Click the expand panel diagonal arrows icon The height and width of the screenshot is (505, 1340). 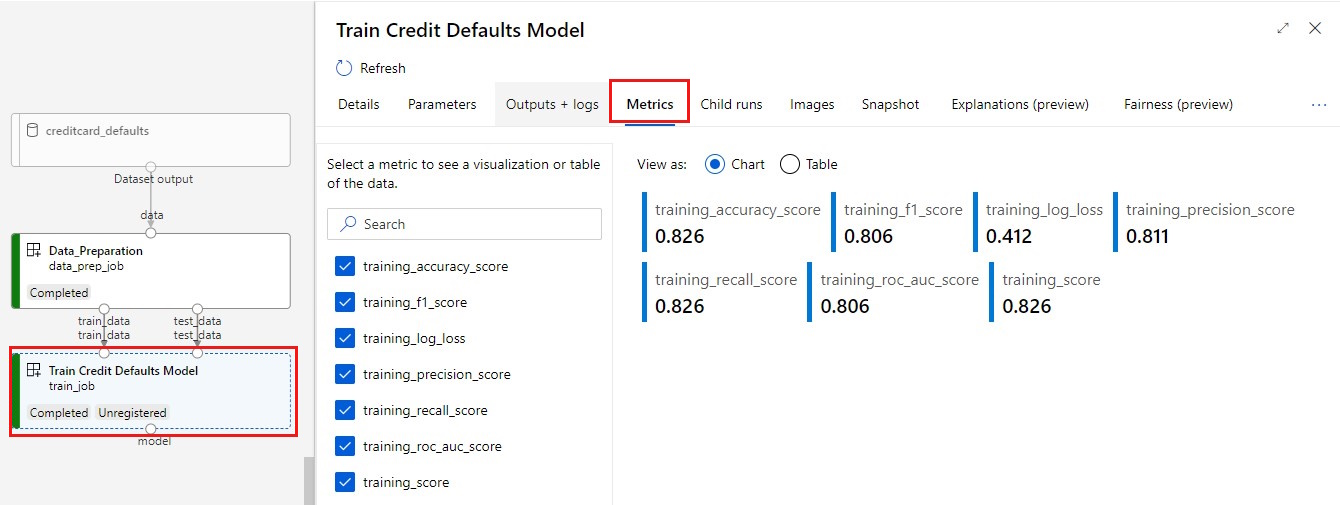pos(1283,29)
